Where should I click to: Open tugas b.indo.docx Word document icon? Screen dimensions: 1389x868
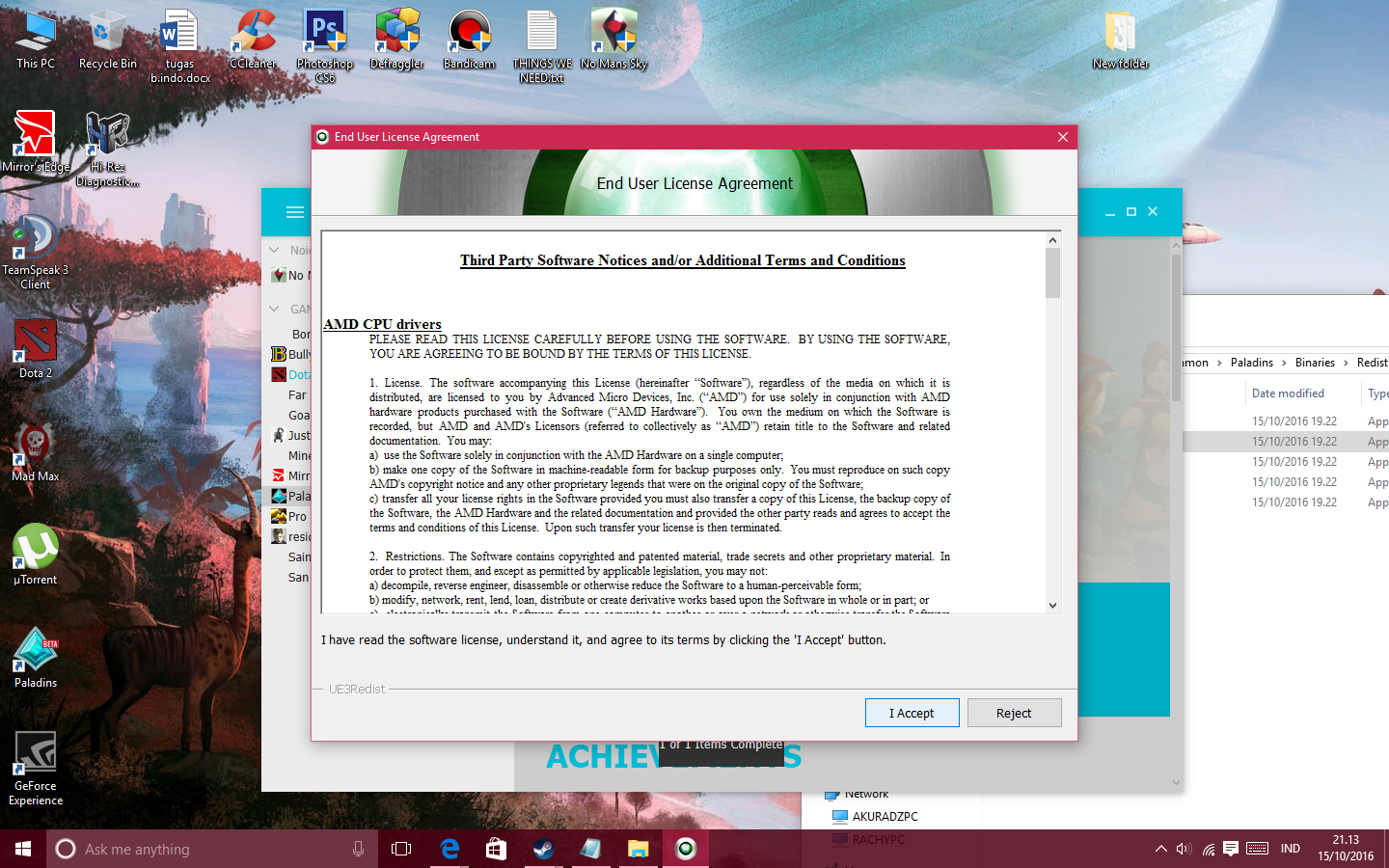click(x=179, y=46)
